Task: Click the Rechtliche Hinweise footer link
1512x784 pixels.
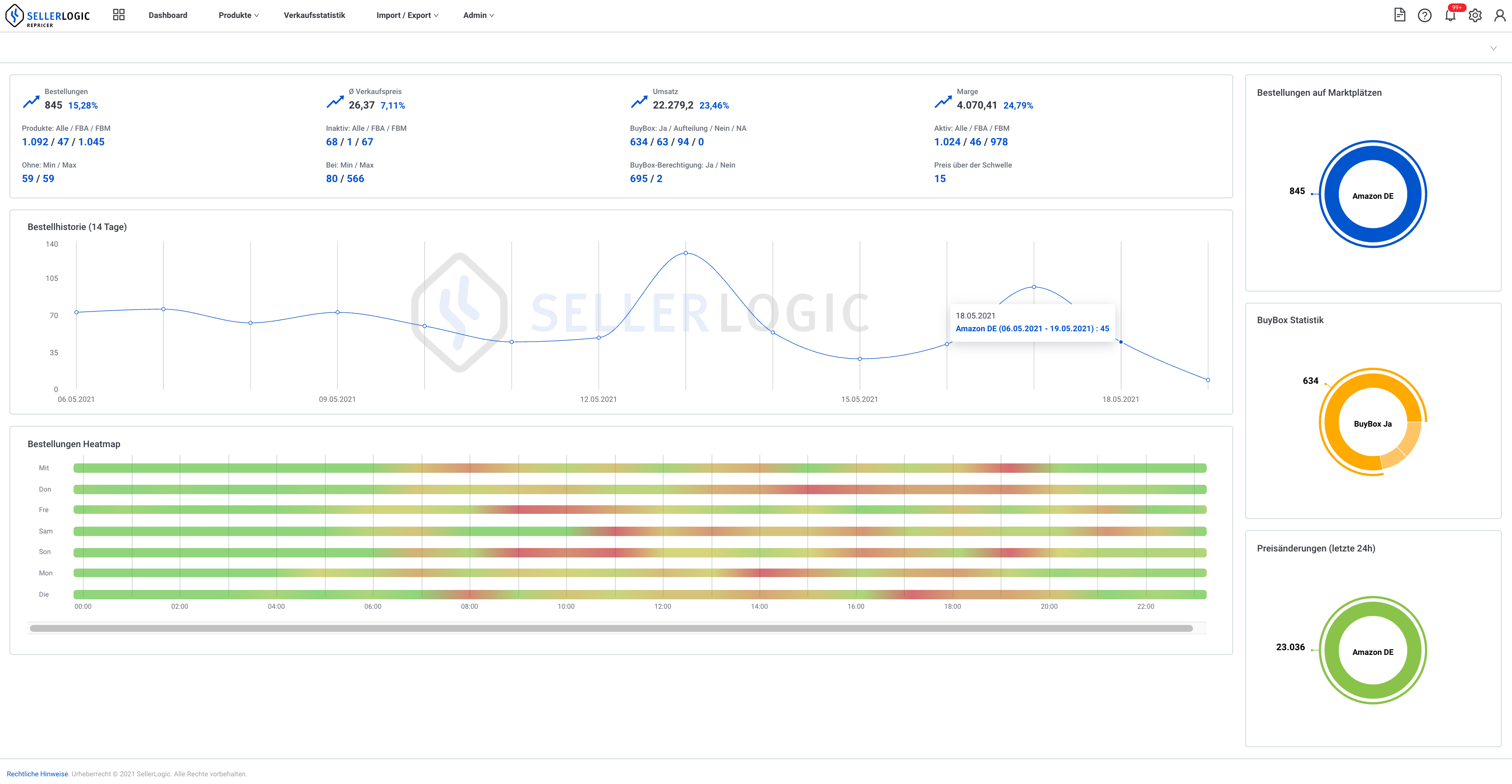Action: coord(38,774)
